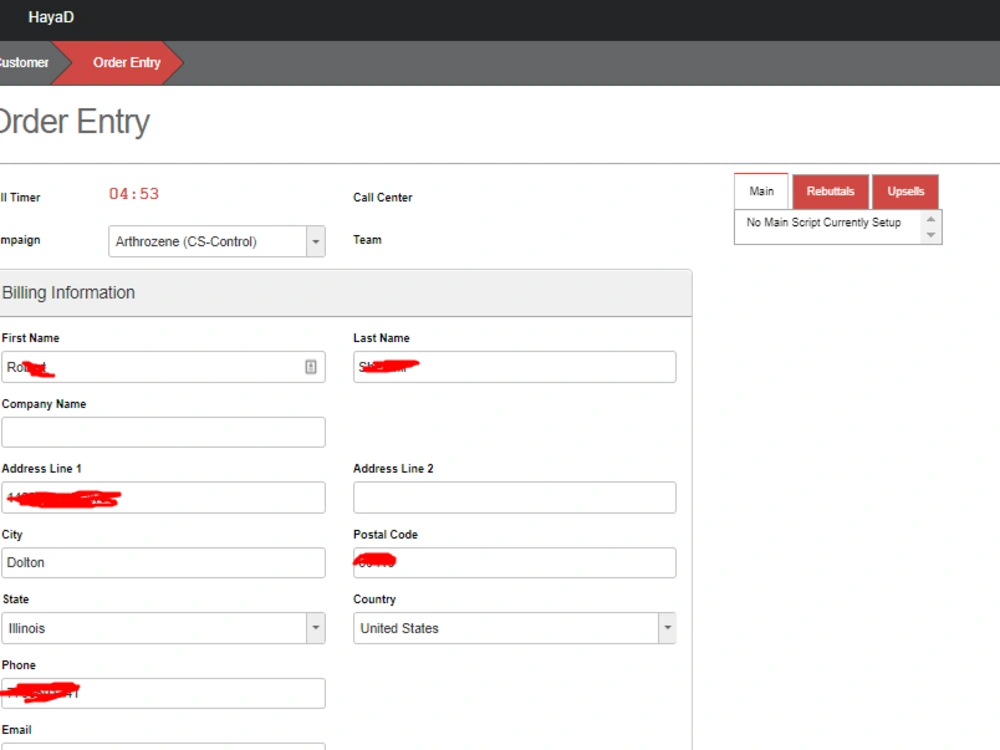
Task: Click the Postal Code field
Action: point(515,562)
